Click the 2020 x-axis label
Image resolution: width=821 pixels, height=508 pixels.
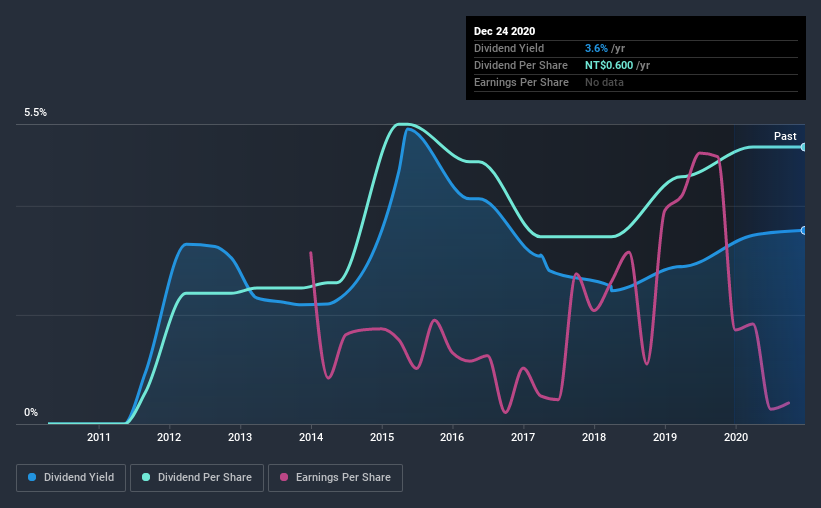click(736, 437)
